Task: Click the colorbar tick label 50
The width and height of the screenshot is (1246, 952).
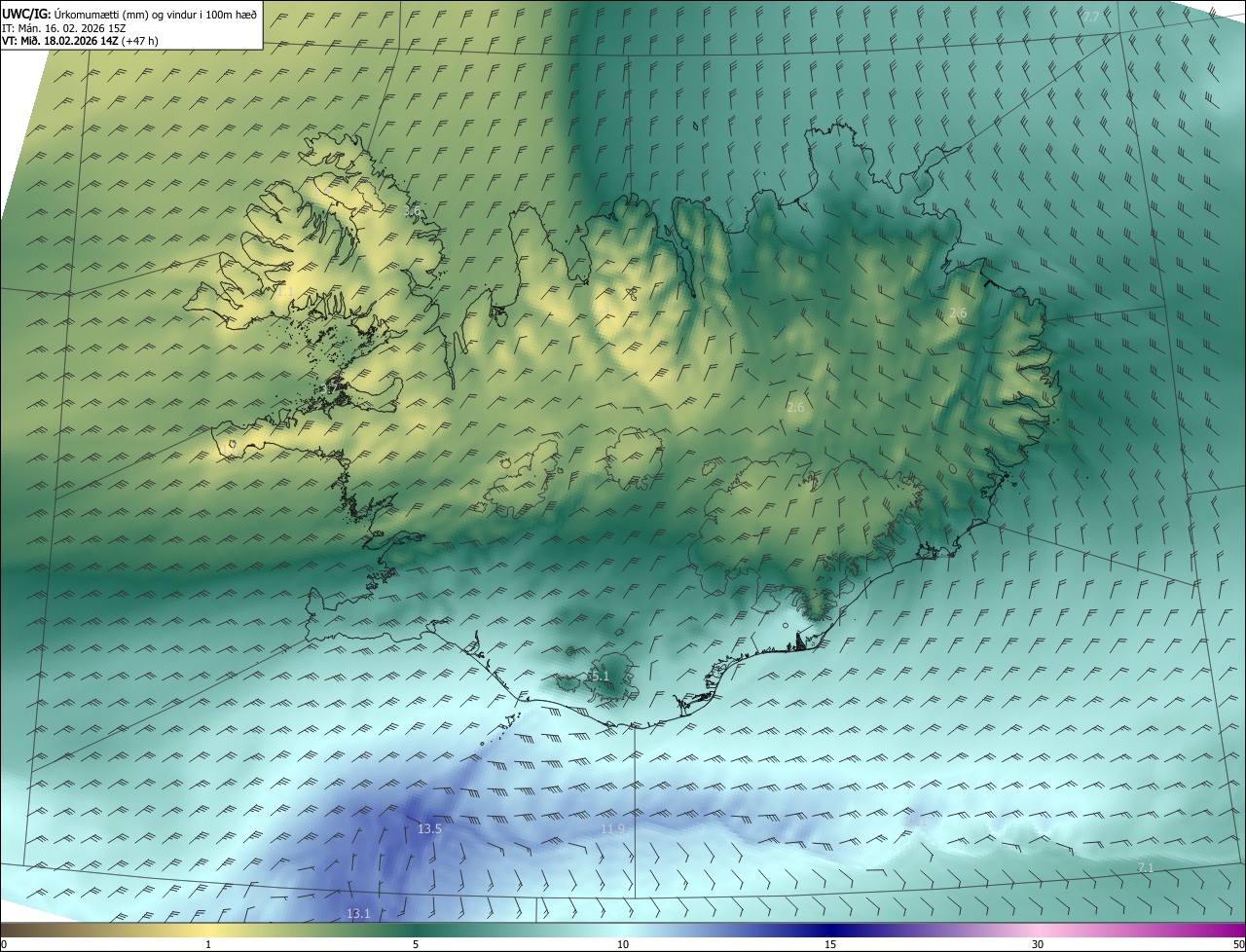Action: click(1238, 945)
